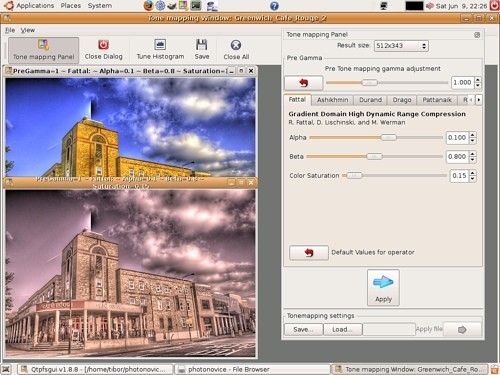Minimize the PreGamma=1 Fattal color subwindow
The image size is (500, 375).
pyautogui.click(x=231, y=71)
